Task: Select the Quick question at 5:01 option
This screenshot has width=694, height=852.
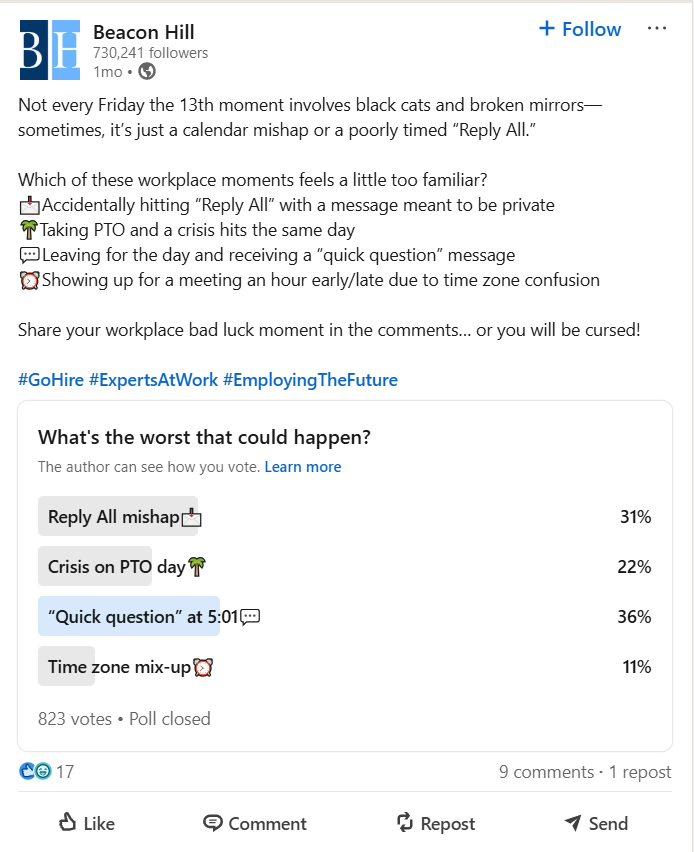Action: point(345,616)
